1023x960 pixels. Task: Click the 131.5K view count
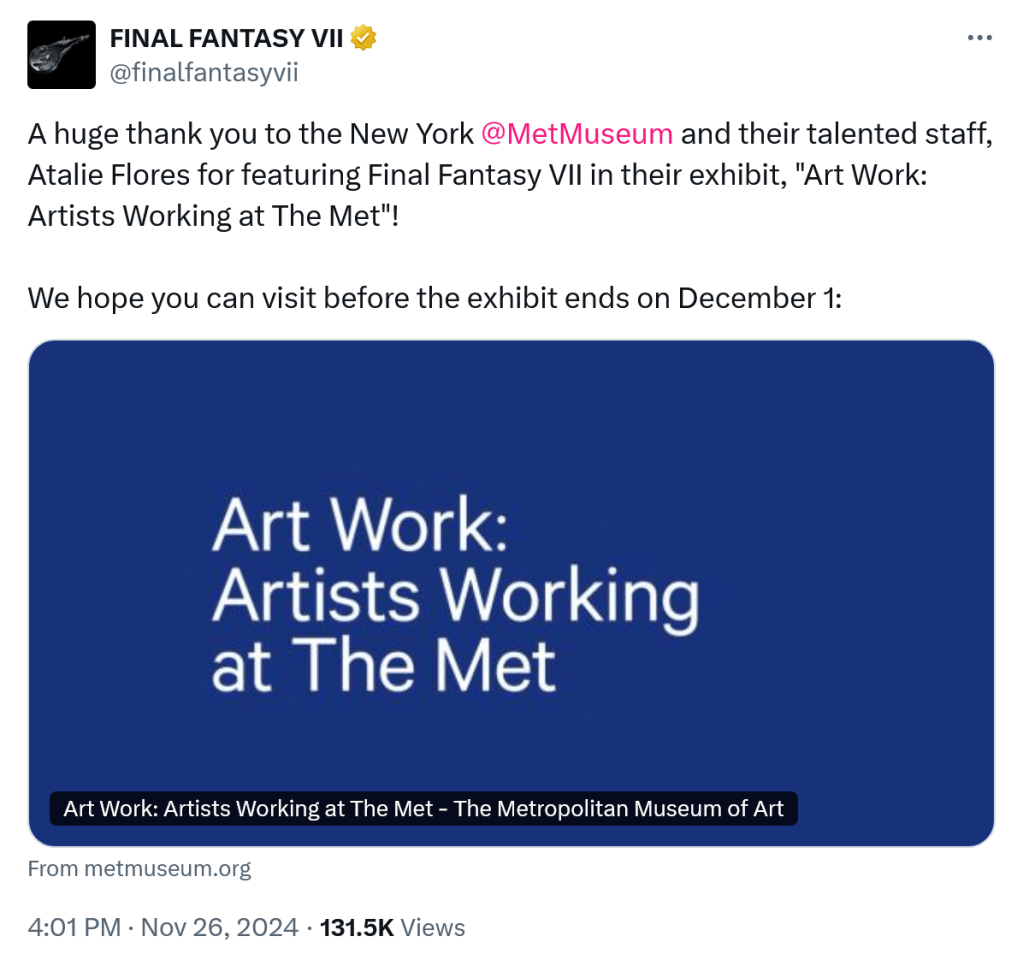point(356,927)
